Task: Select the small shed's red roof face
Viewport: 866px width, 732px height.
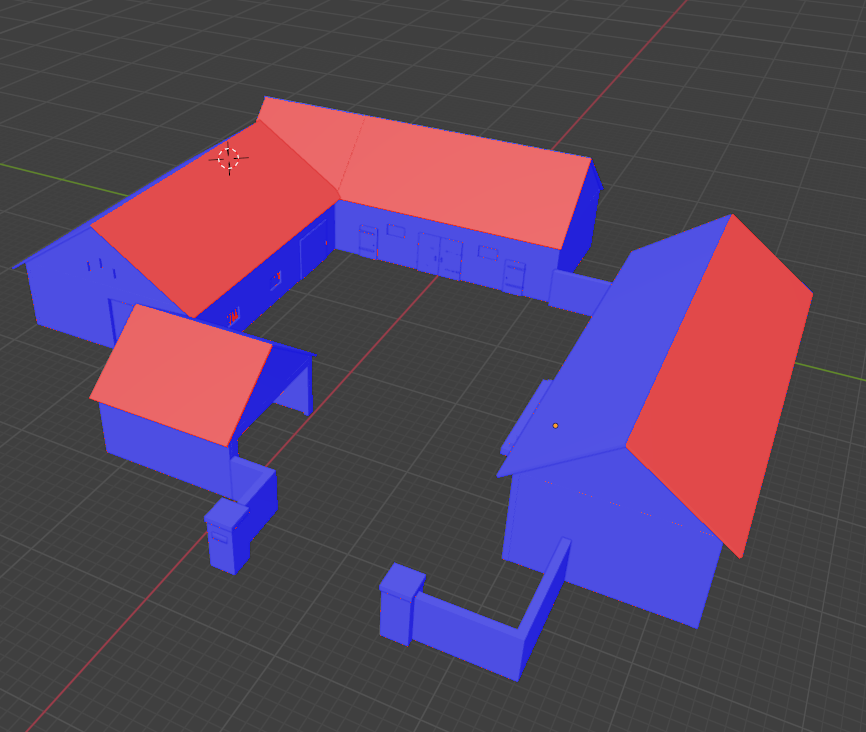Action: 181,374
